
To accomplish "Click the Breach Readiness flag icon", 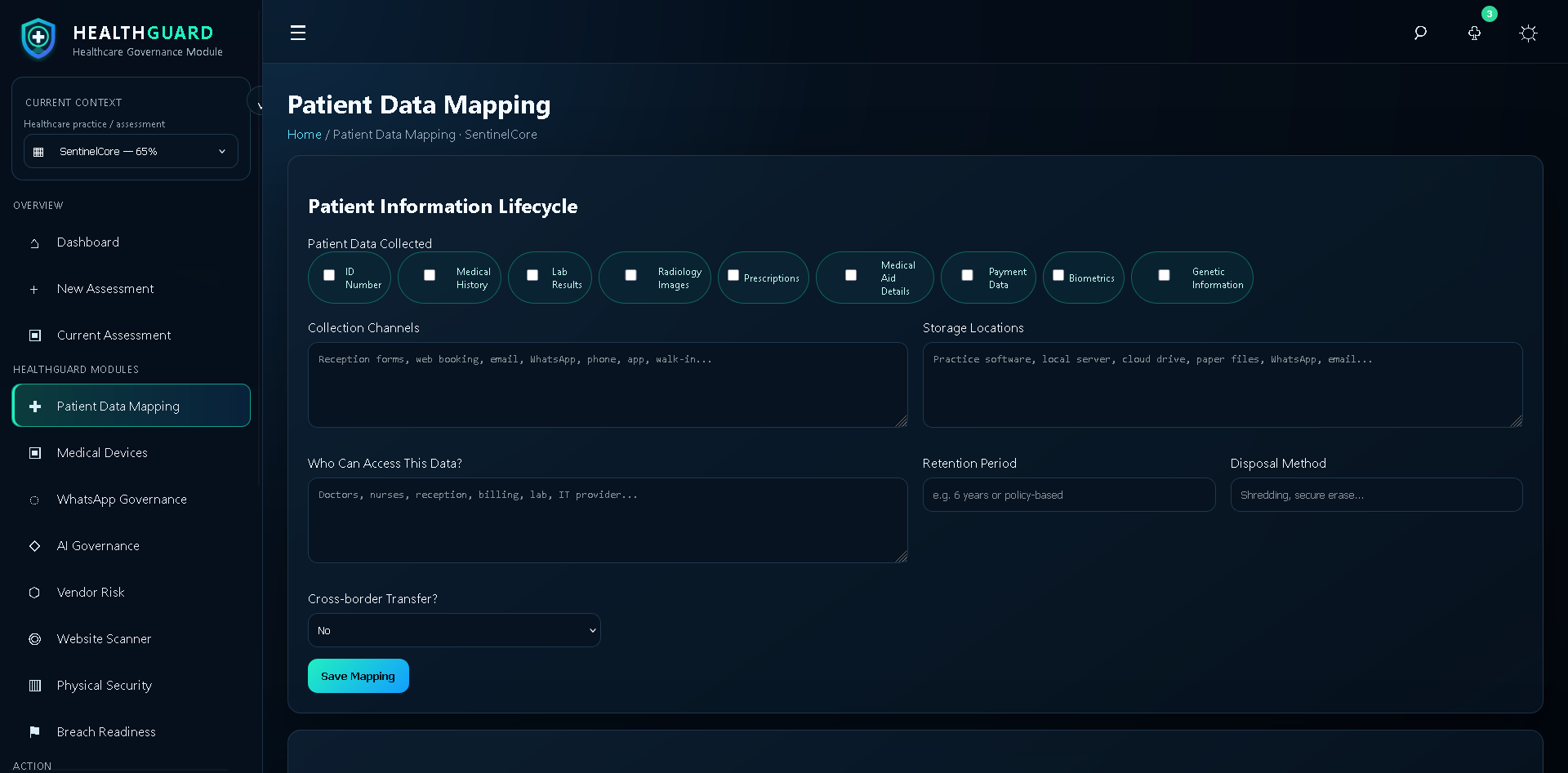I will click(x=34, y=732).
